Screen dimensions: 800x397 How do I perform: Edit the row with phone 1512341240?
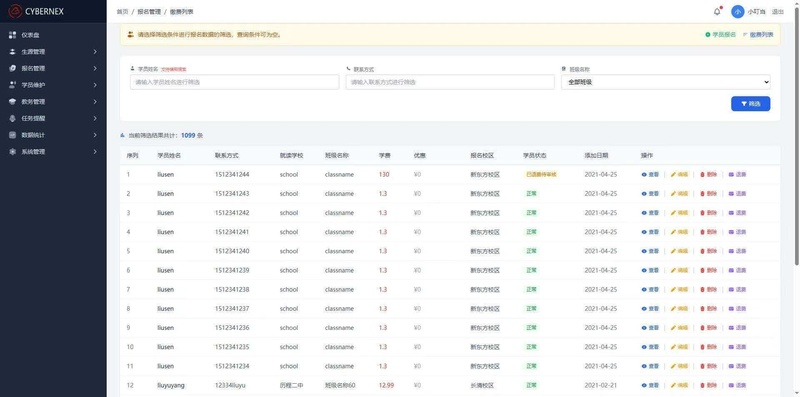[x=679, y=251]
